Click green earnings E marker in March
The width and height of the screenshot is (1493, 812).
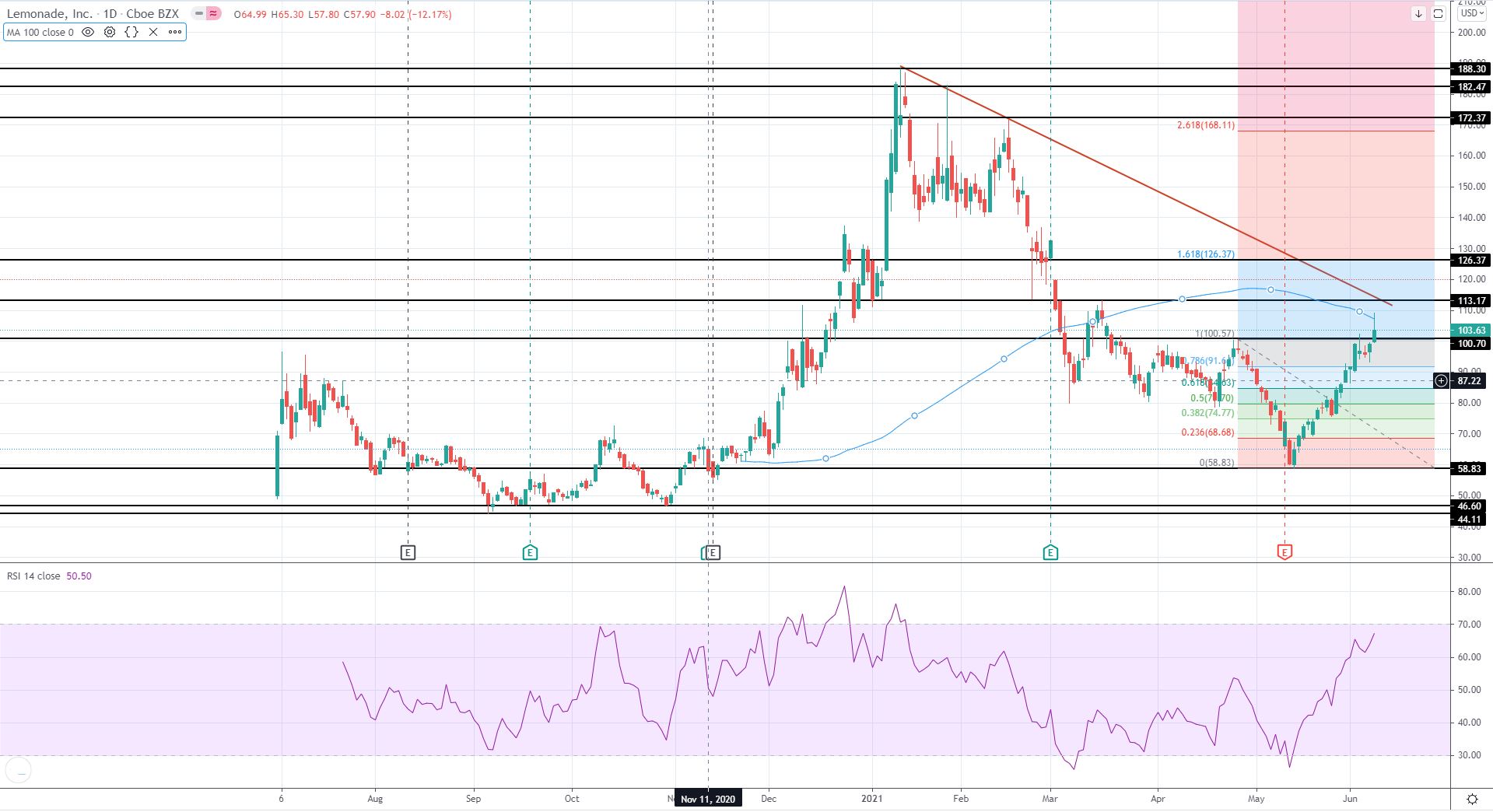[x=1050, y=552]
